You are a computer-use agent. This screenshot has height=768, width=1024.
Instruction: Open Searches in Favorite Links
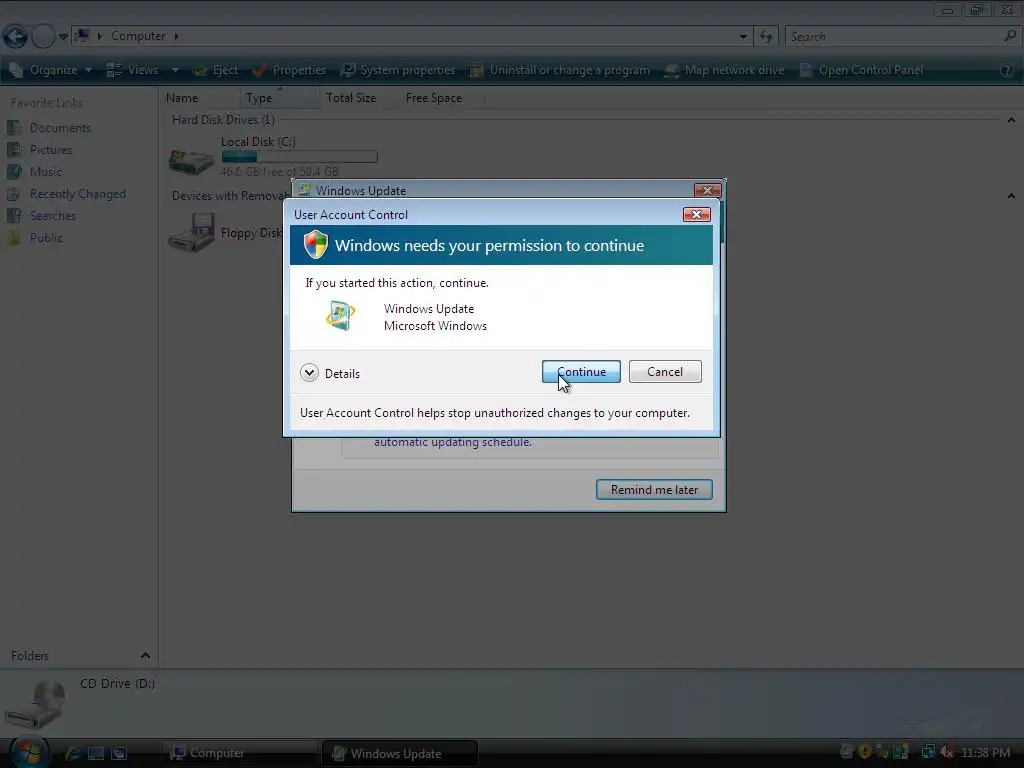[42, 216]
